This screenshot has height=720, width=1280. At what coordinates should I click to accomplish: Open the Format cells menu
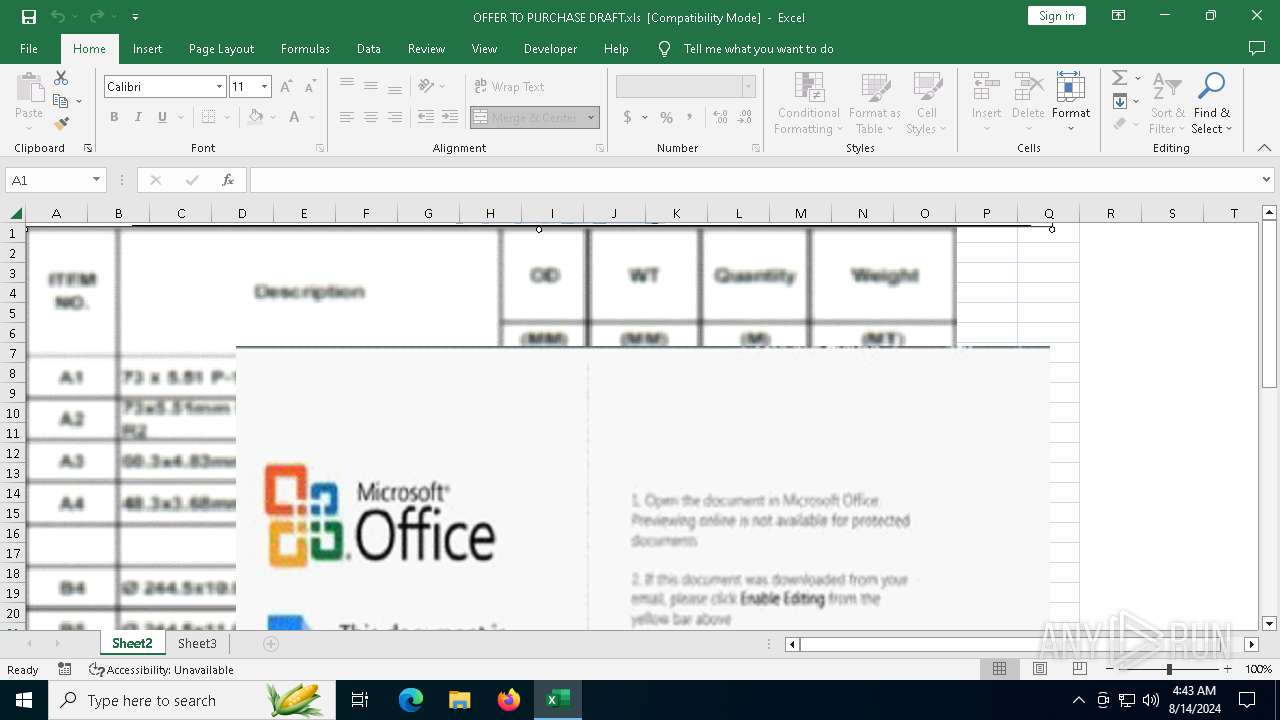tap(1071, 103)
